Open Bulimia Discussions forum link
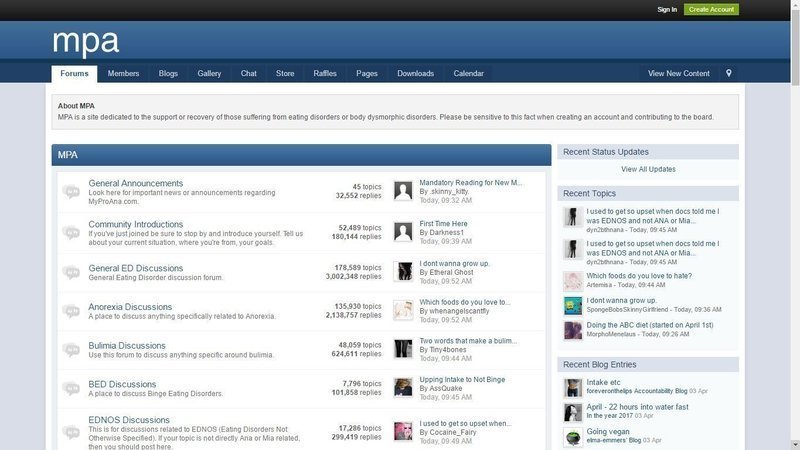Image resolution: width=800 pixels, height=450 pixels. (x=127, y=345)
